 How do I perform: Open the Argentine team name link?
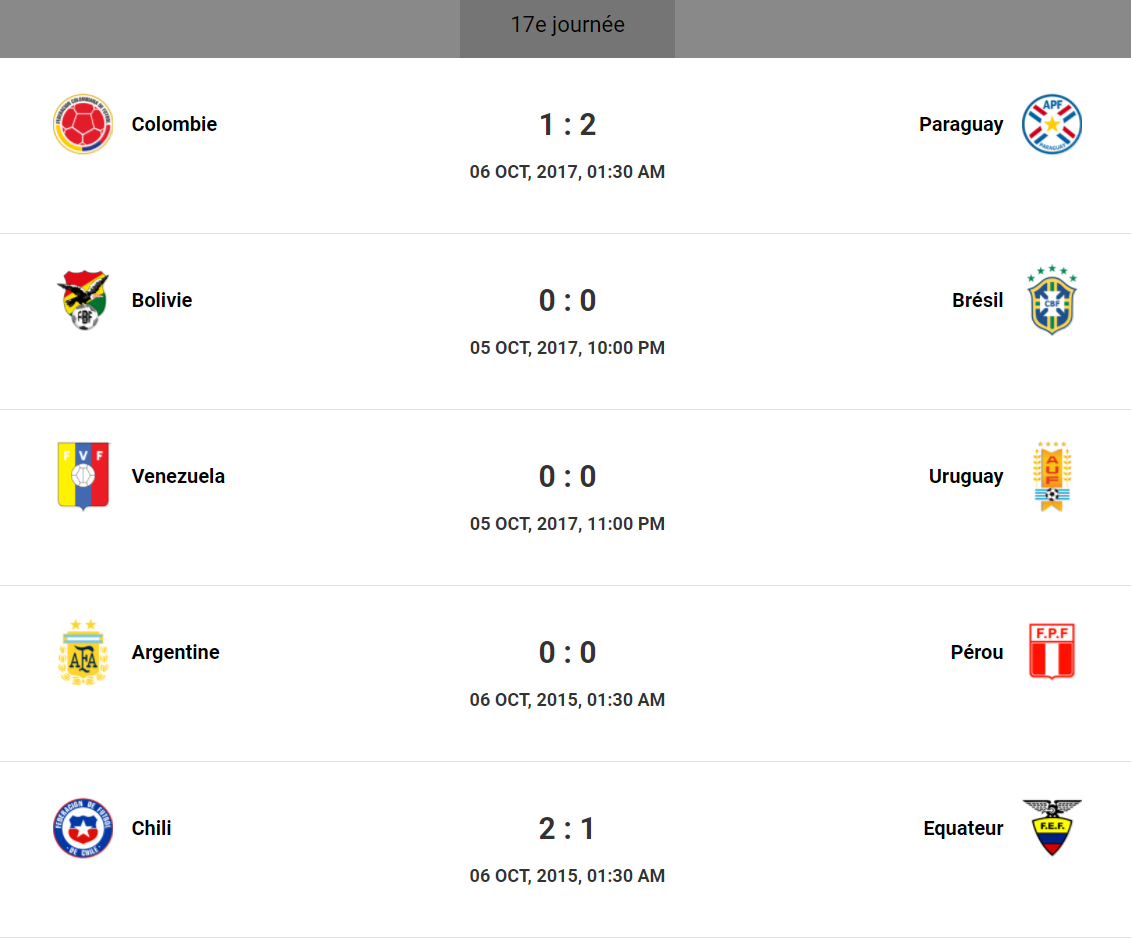[175, 652]
